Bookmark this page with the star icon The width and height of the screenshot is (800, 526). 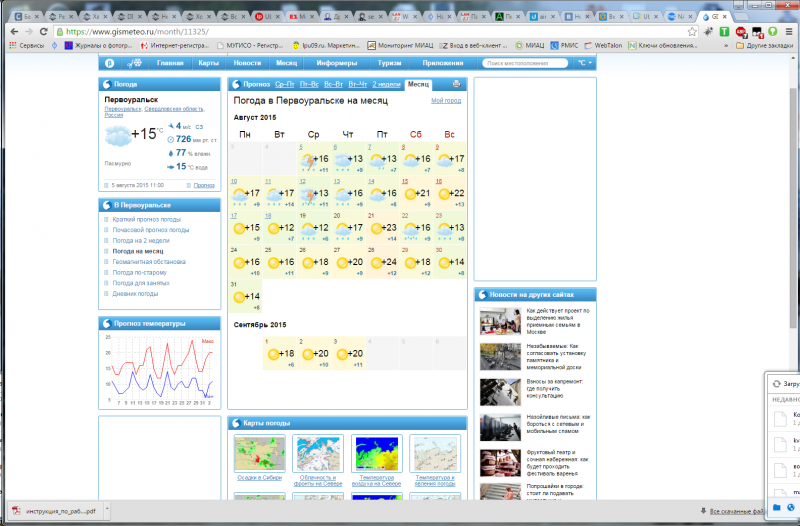point(692,32)
